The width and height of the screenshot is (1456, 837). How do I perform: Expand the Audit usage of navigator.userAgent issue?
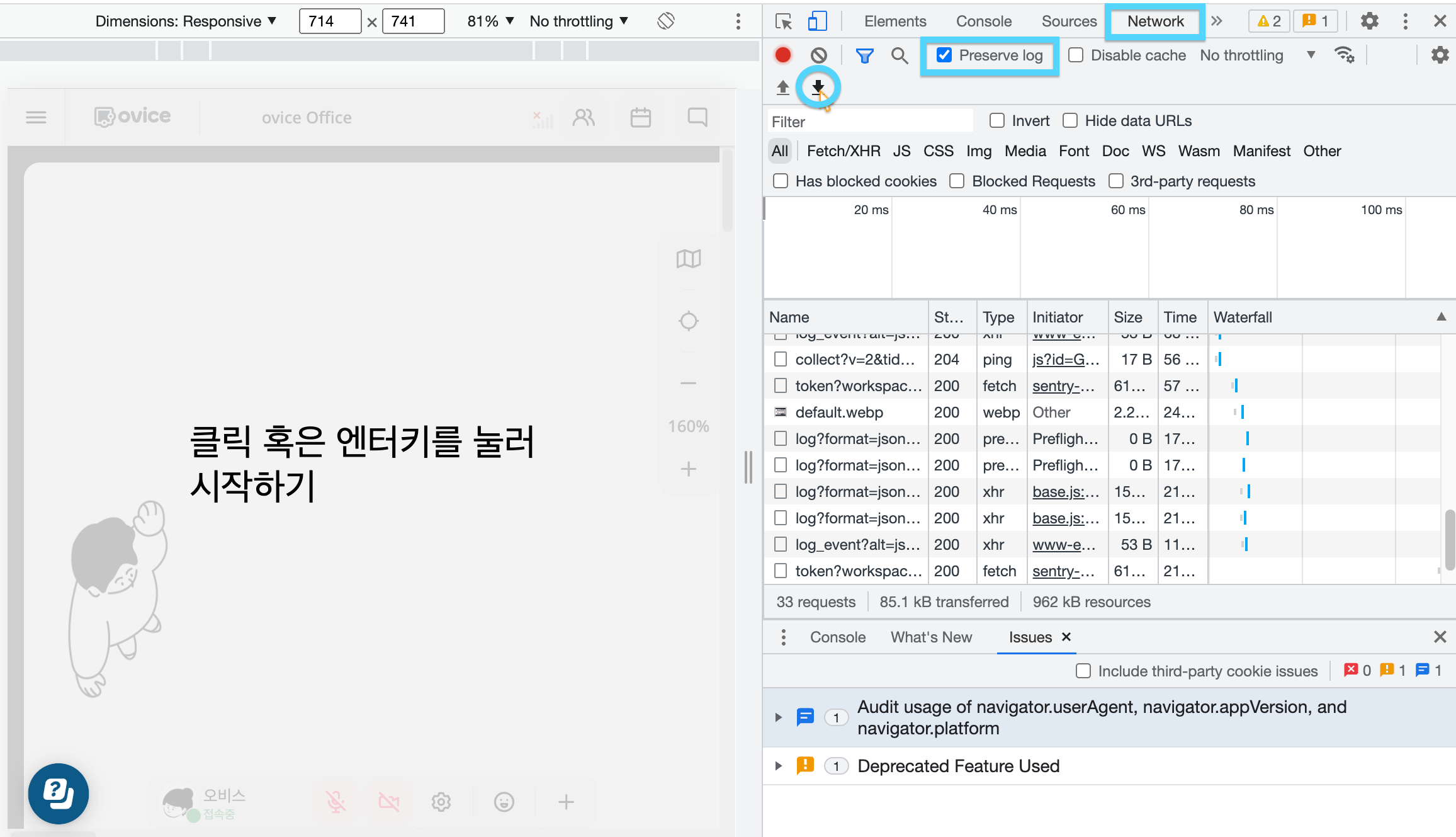point(778,717)
